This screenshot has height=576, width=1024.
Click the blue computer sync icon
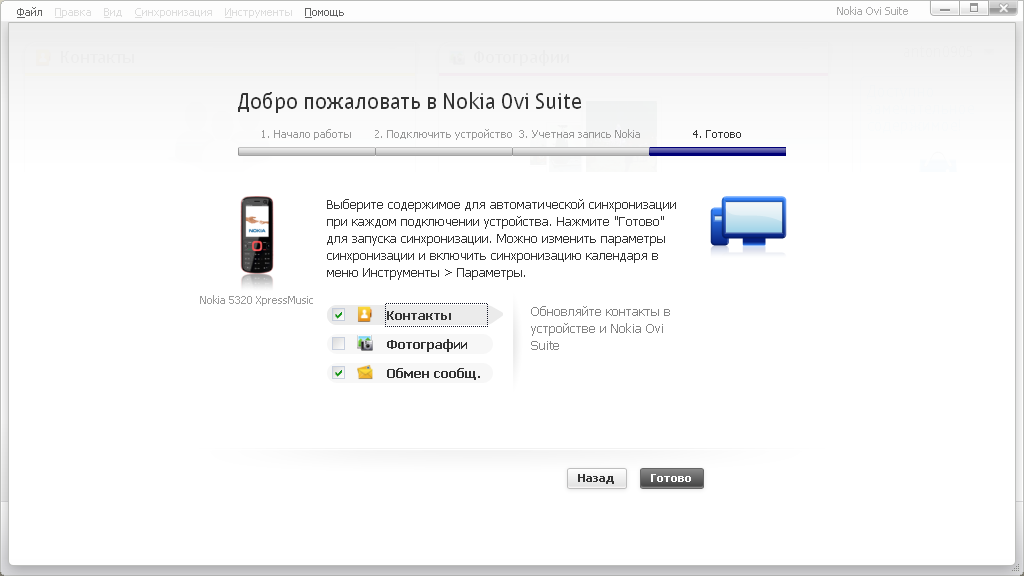click(x=747, y=222)
